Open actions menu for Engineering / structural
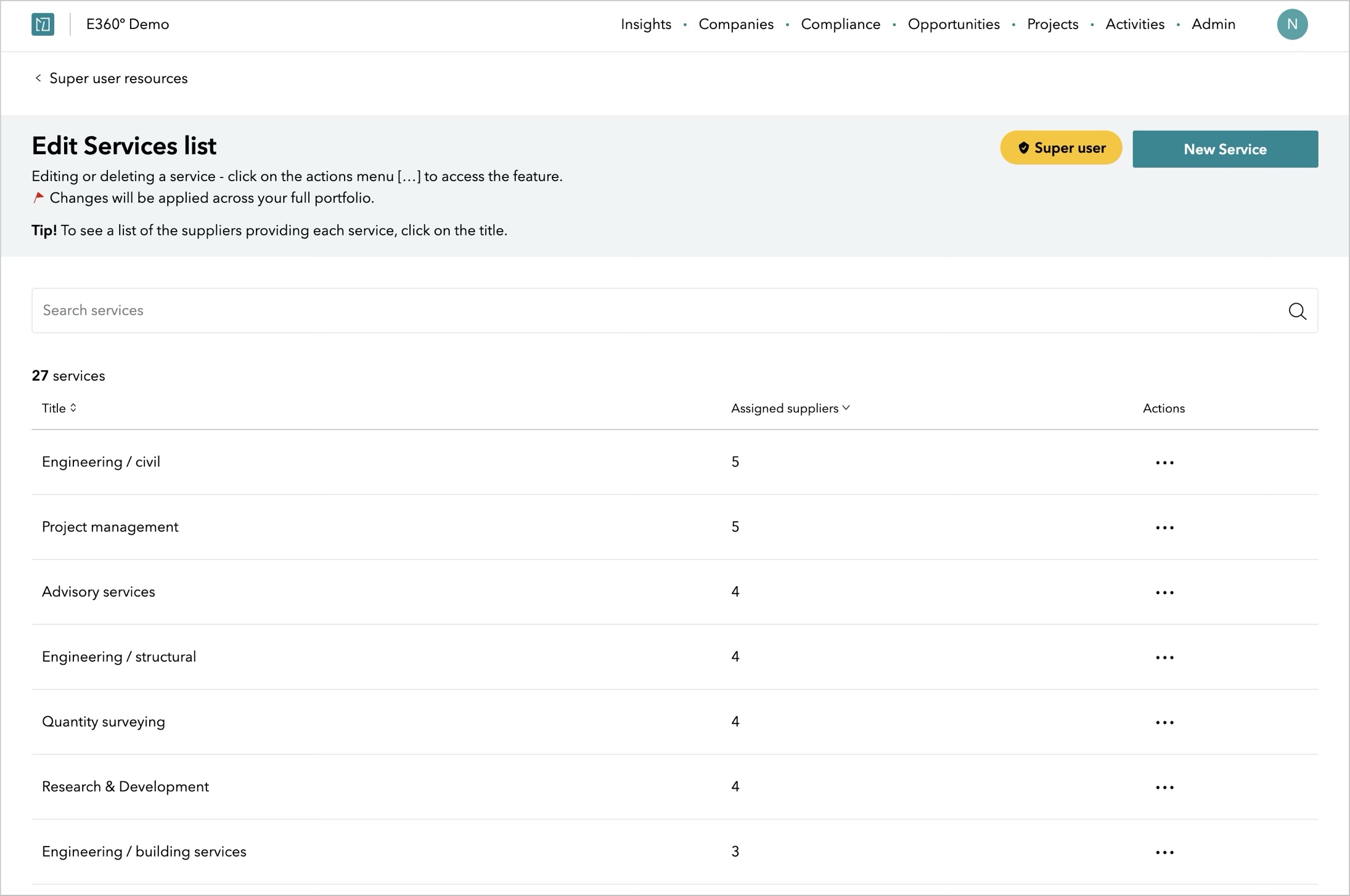 click(1164, 658)
